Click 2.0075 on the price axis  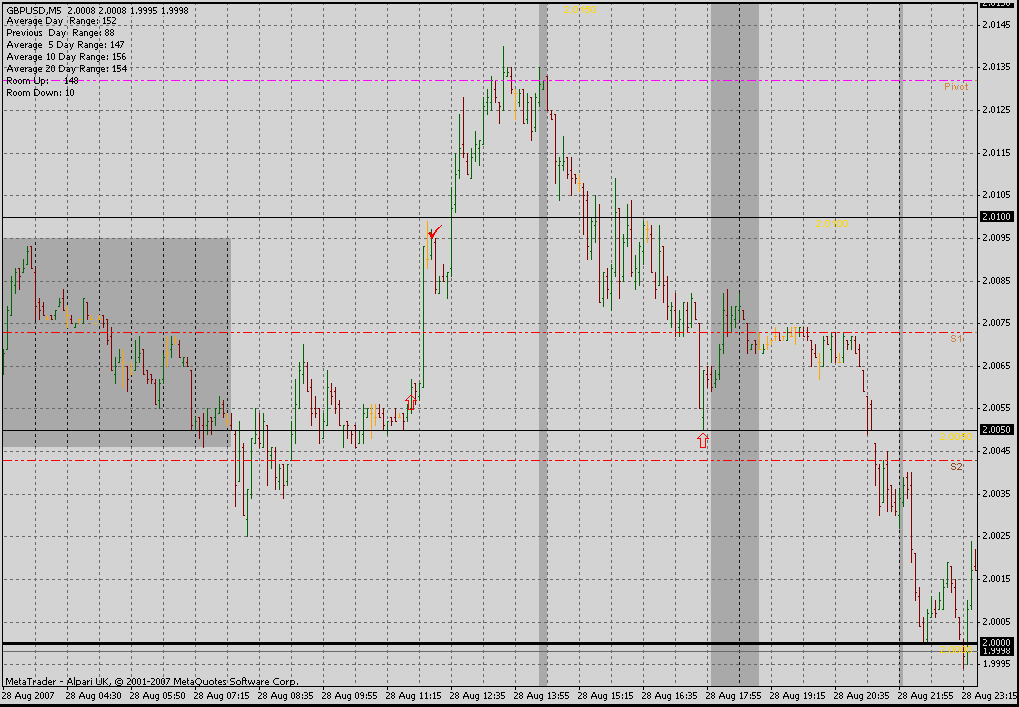997,323
